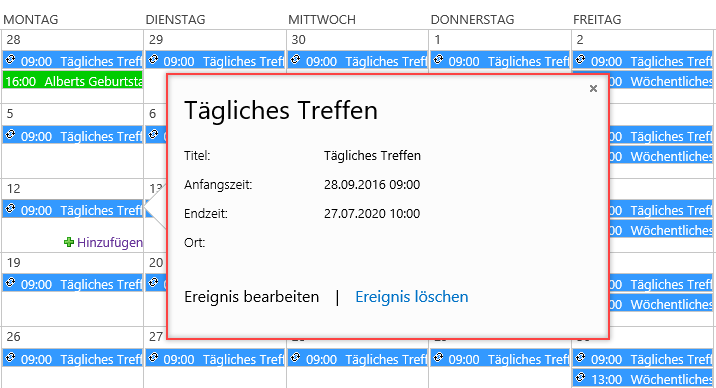The width and height of the screenshot is (716, 388).
Task: Click recurrence icon on Friday's bottom-row 09:00 event
Action: tap(581, 358)
